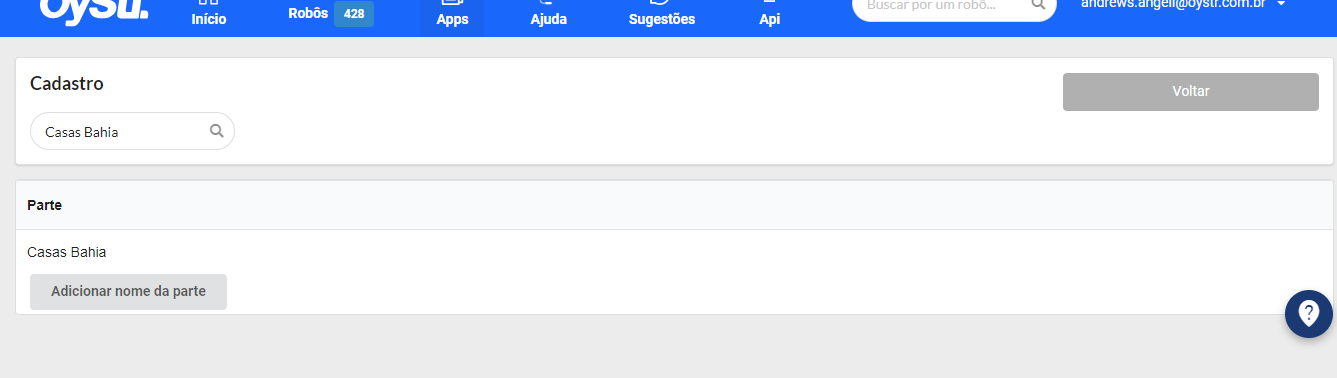Open the andrews.angeli account email menu
This screenshot has width=1337, height=378.
click(1173, 4)
